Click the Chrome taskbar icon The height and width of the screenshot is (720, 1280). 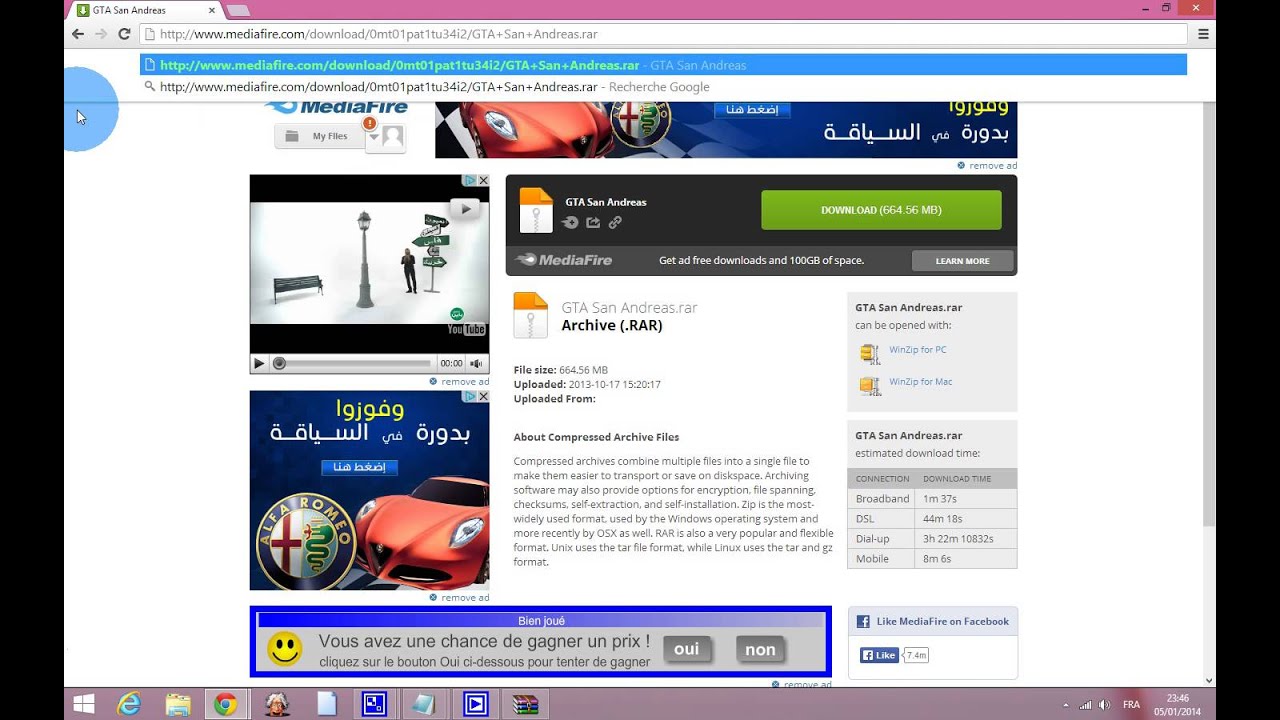coord(226,704)
